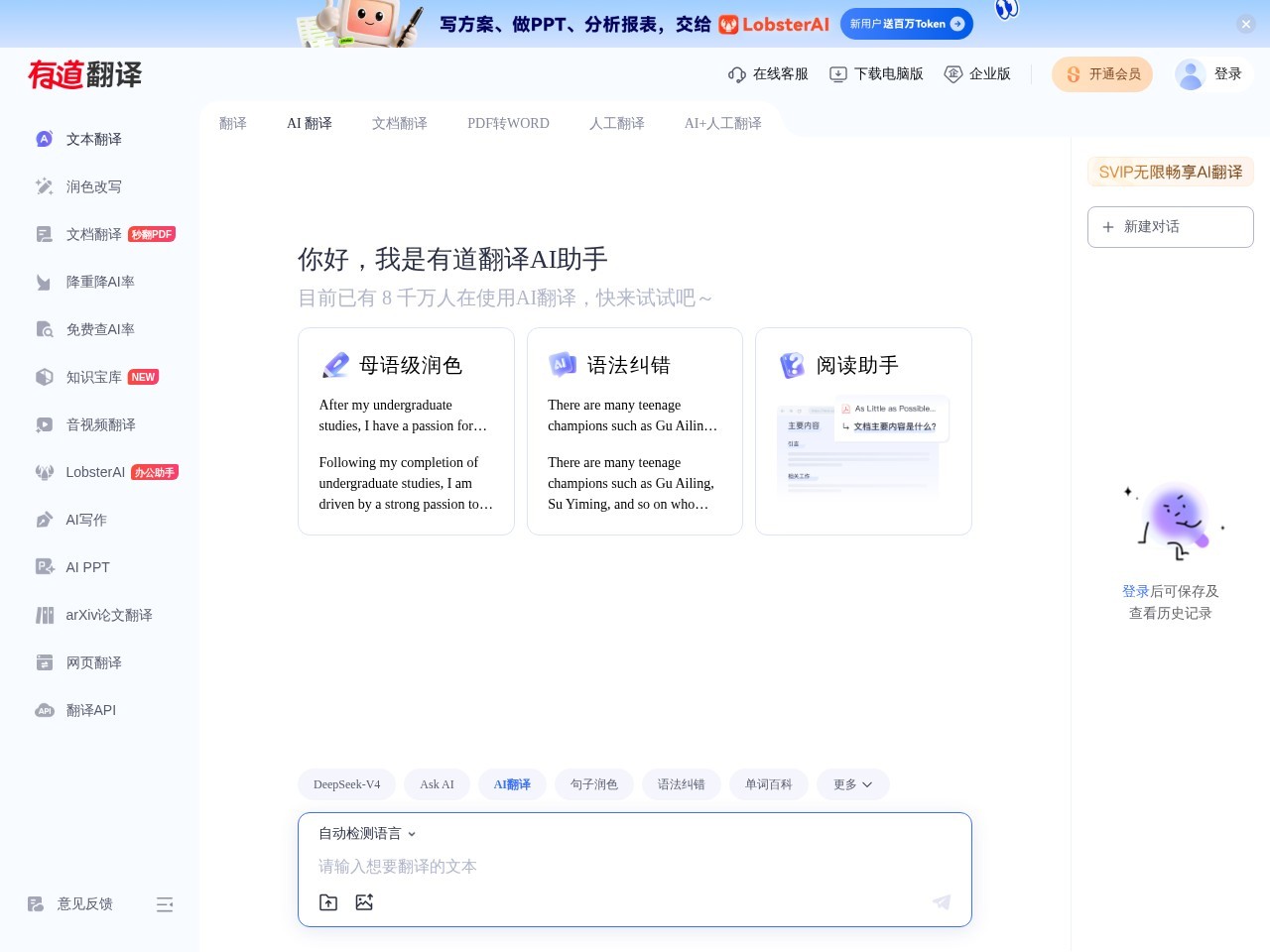1270x952 pixels.
Task: Open the 母语级润色 example card
Action: [x=406, y=431]
